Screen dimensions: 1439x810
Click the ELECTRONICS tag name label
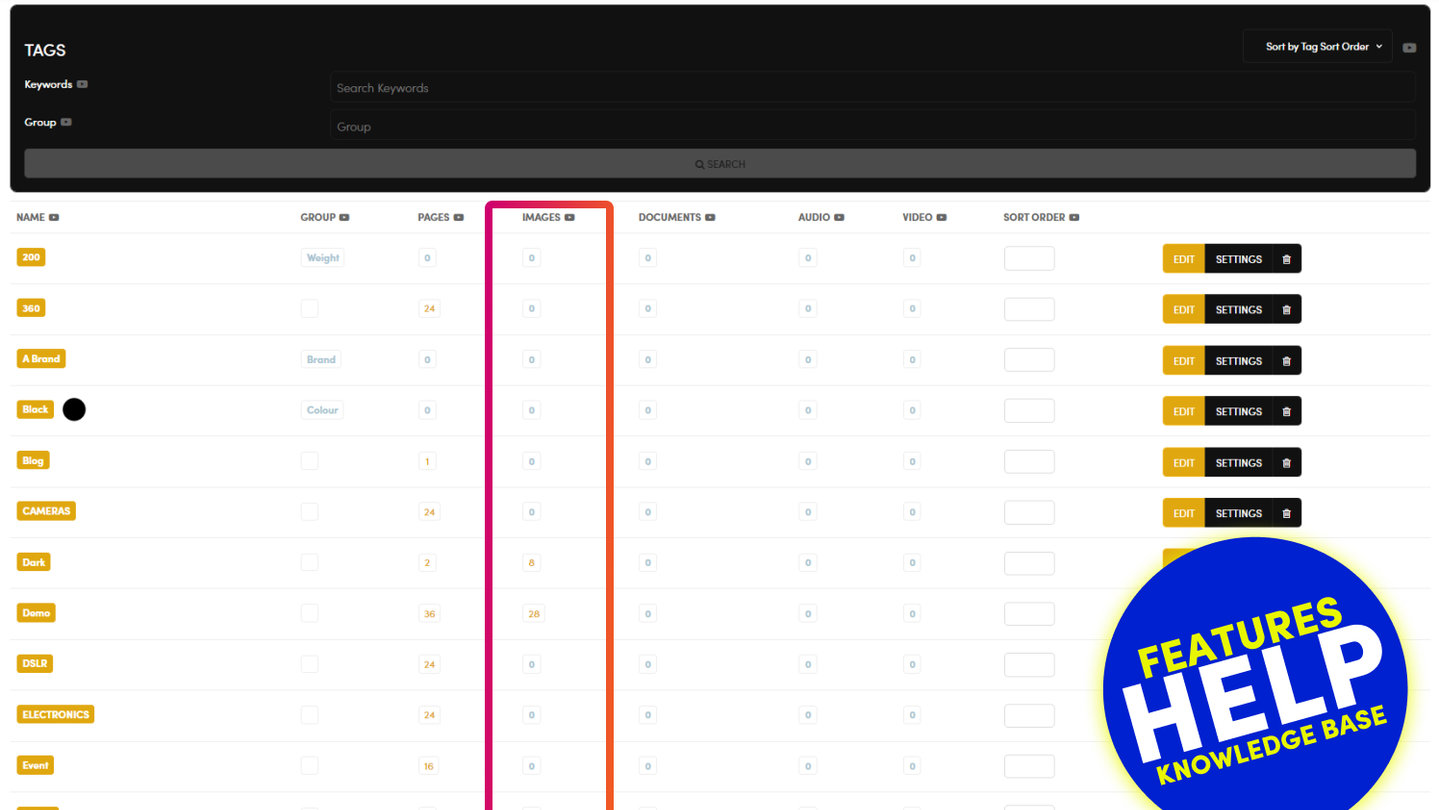click(x=56, y=715)
